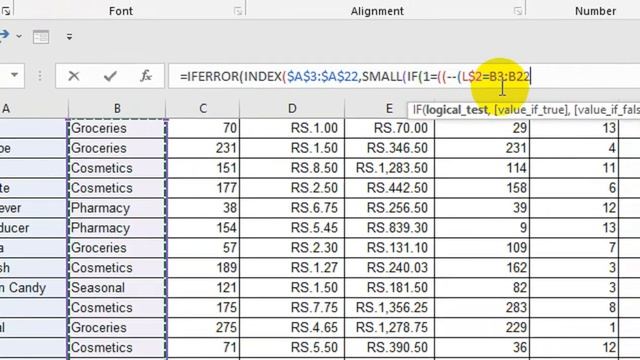
Task: Select the cell showing RS.70.00
Action: pos(389,128)
